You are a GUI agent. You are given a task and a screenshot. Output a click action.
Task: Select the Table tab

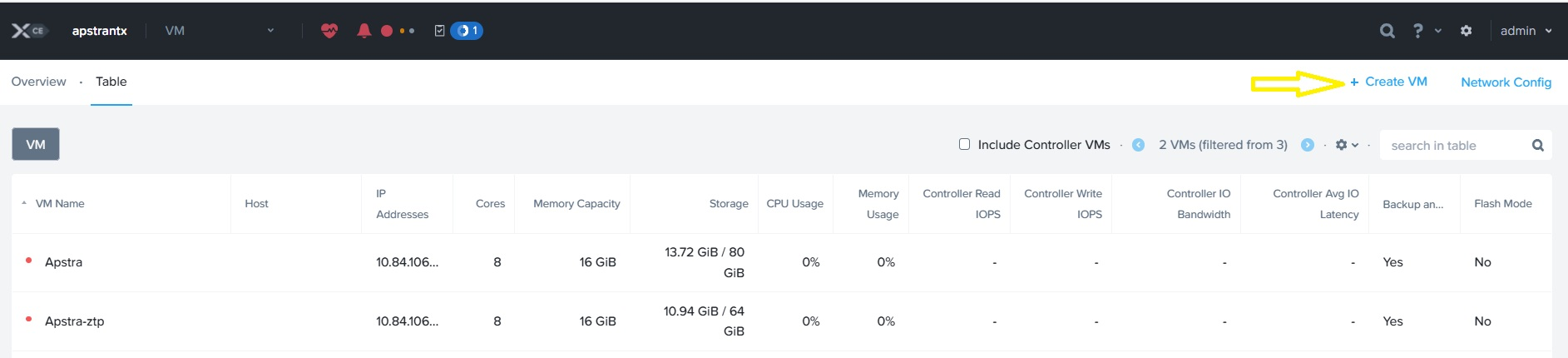[x=111, y=82]
